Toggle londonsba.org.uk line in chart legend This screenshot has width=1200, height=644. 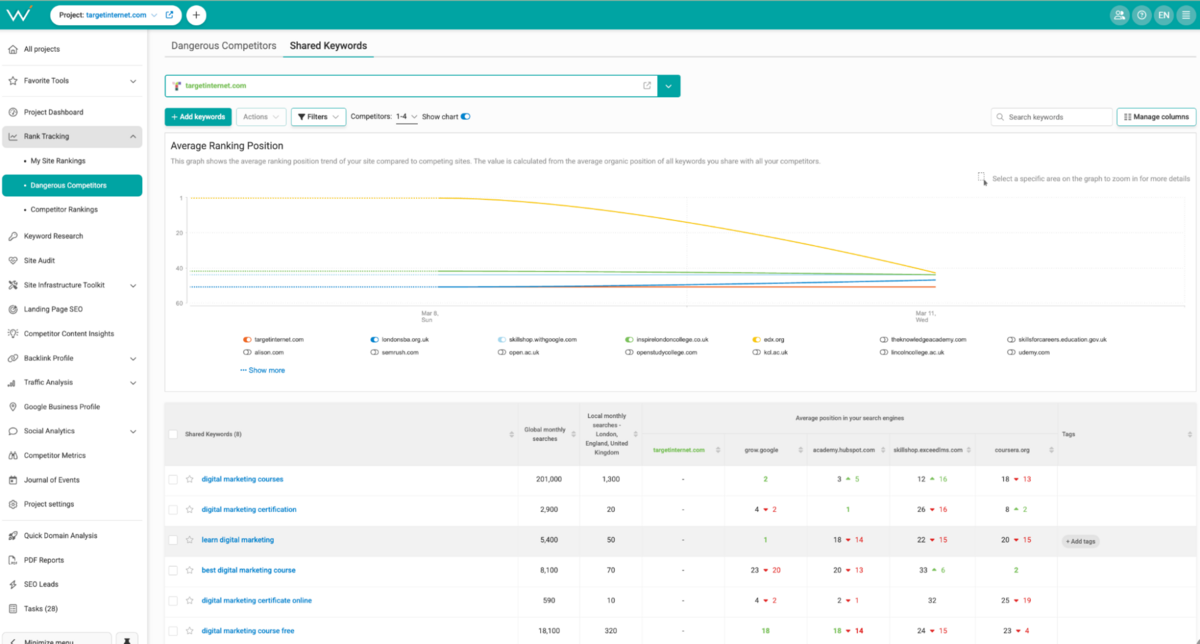(x=374, y=340)
